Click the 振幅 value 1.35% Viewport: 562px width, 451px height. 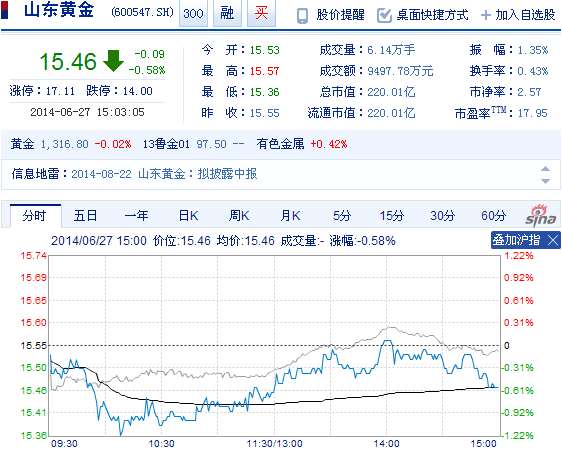[x=533, y=50]
